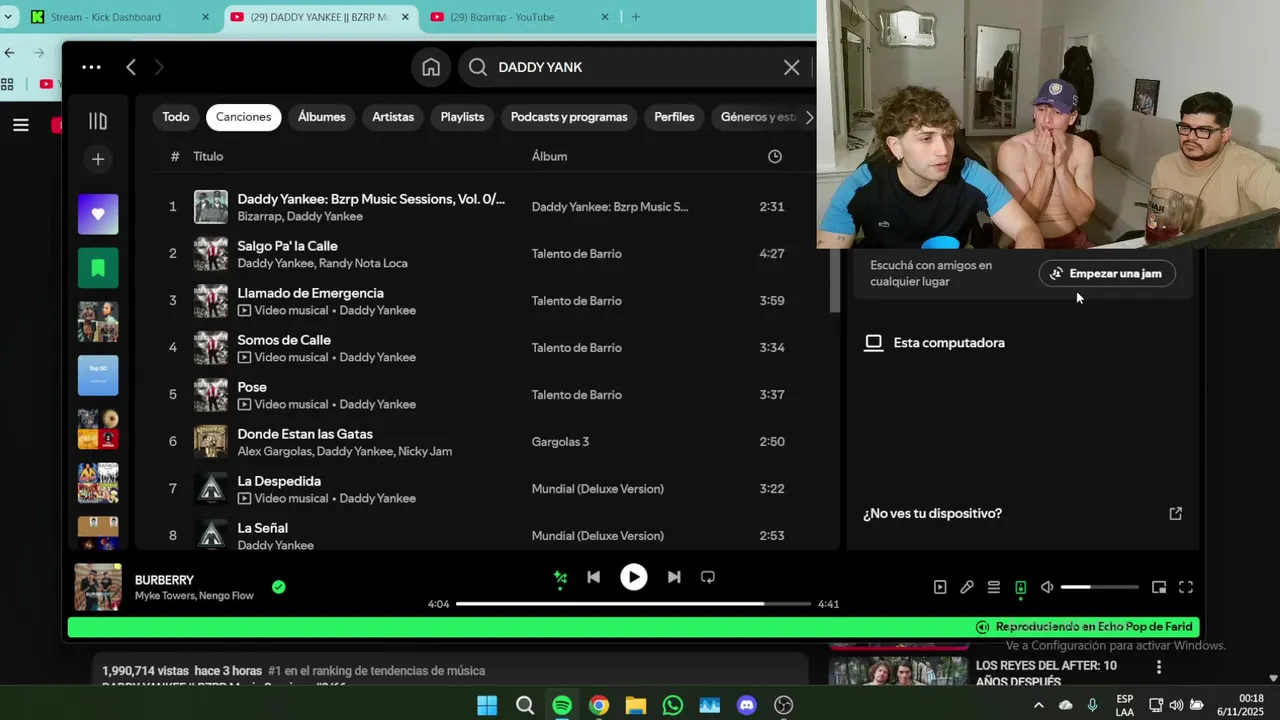Skip to the next track
Image resolution: width=1280 pixels, height=720 pixels.
coord(674,577)
